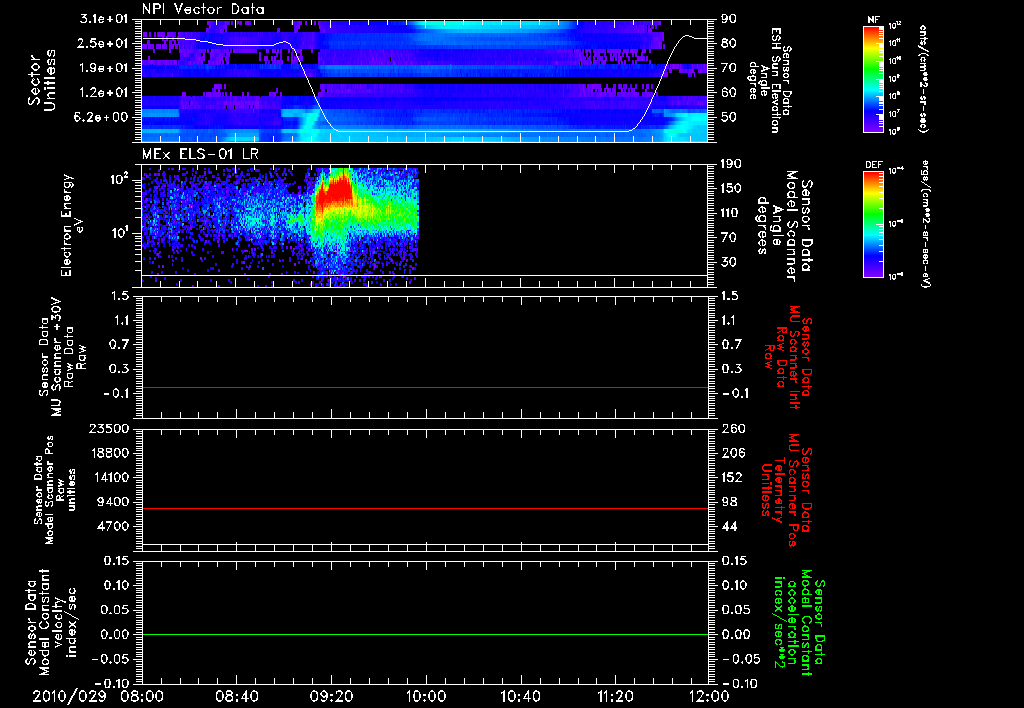Click the '14100' scanner position axis value
Viewport: 1024px width, 708px height.
click(x=109, y=477)
